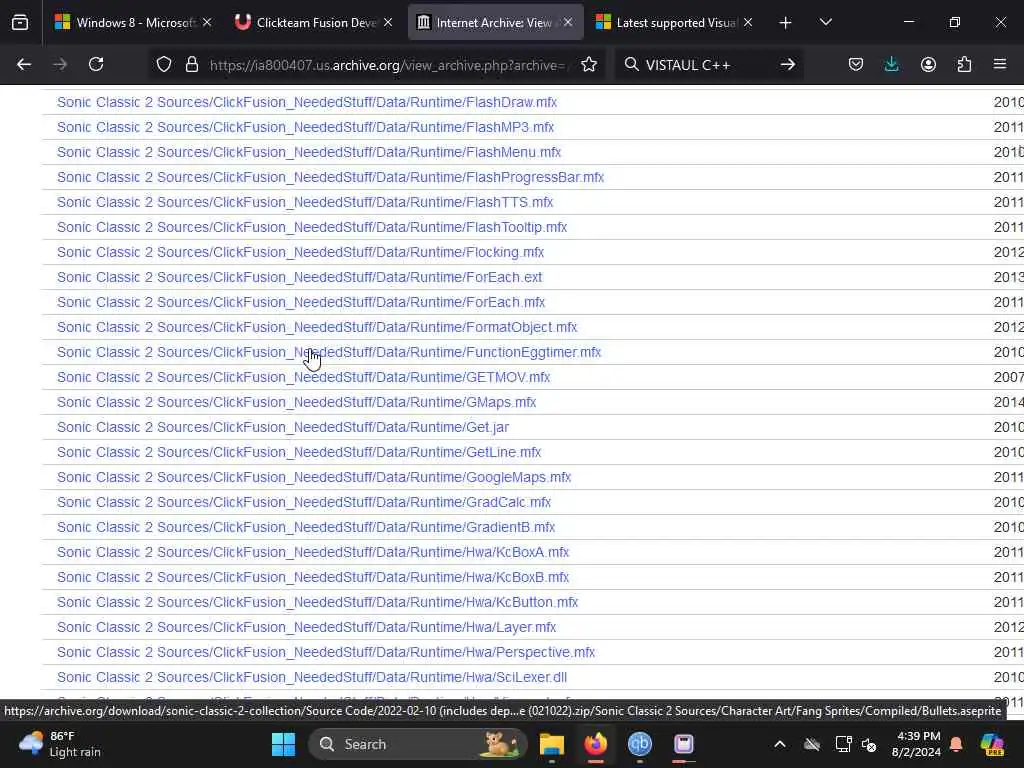Click the site security padlock icon
The image size is (1024, 768).
tap(191, 65)
